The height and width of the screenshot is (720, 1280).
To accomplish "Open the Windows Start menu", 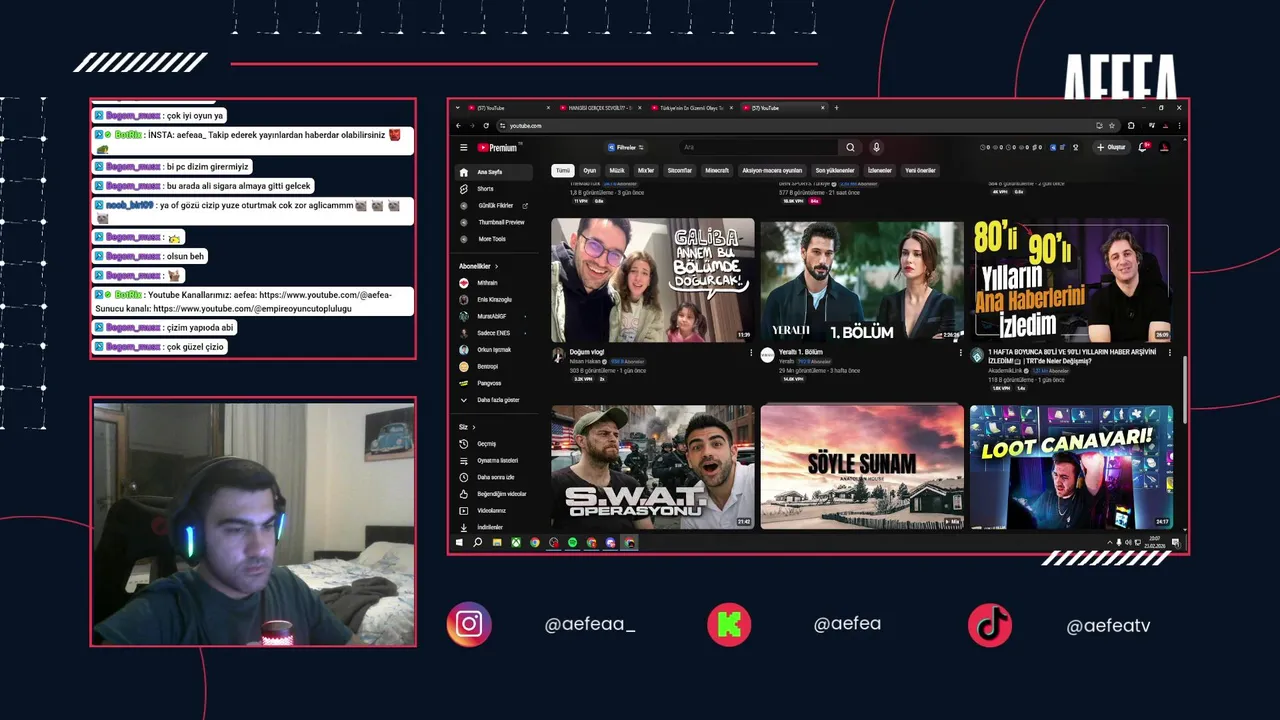I will (460, 542).
